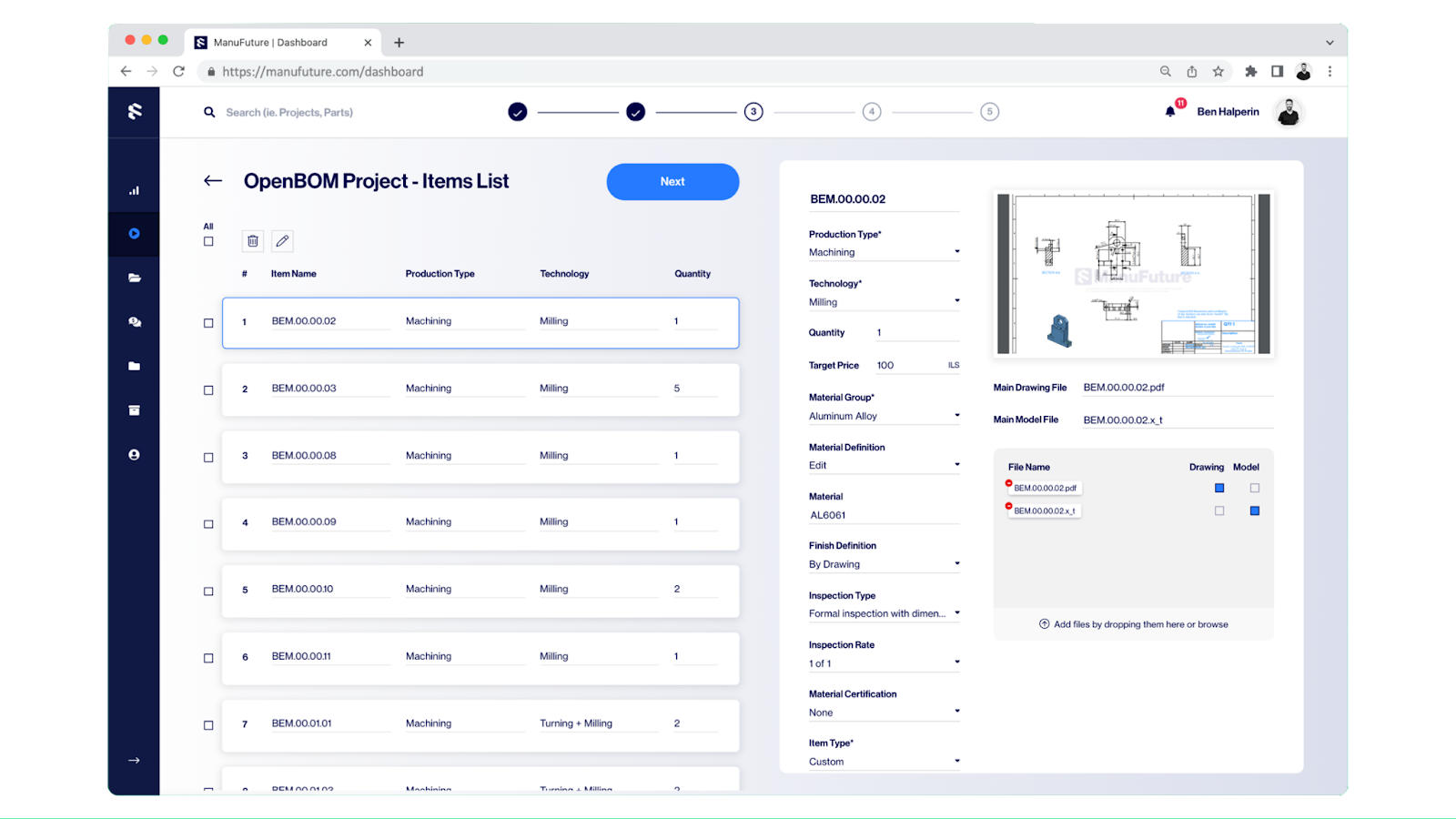Open the Item Type dropdown

coord(884,762)
